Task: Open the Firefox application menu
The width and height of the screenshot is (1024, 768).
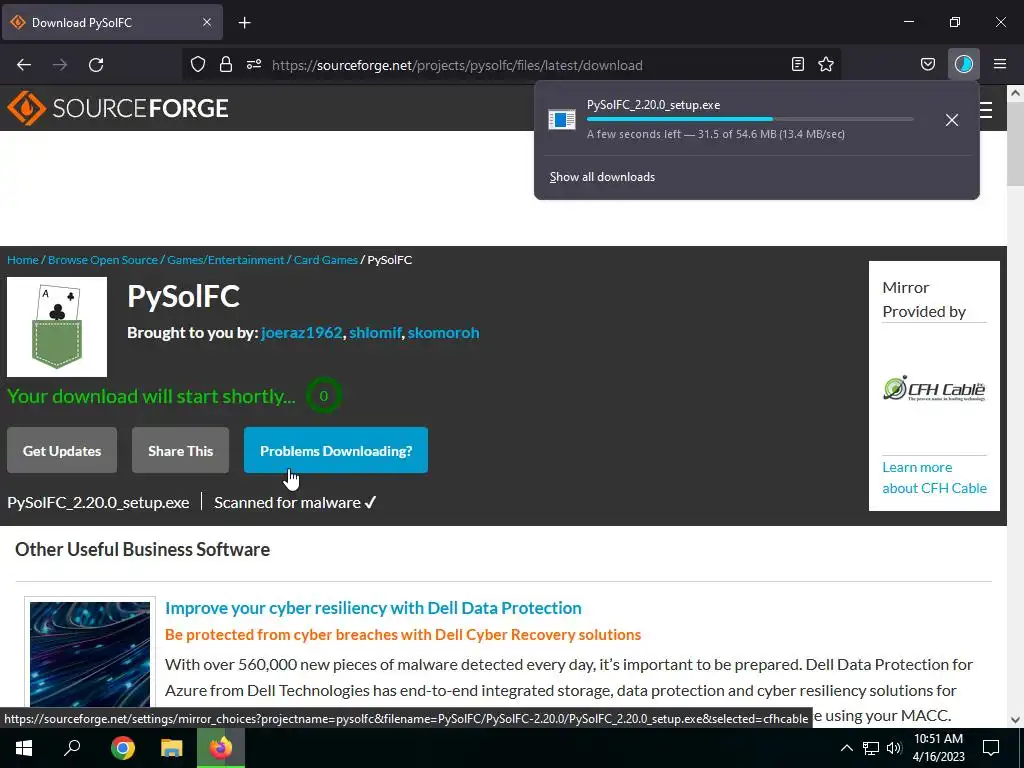Action: point(1000,65)
